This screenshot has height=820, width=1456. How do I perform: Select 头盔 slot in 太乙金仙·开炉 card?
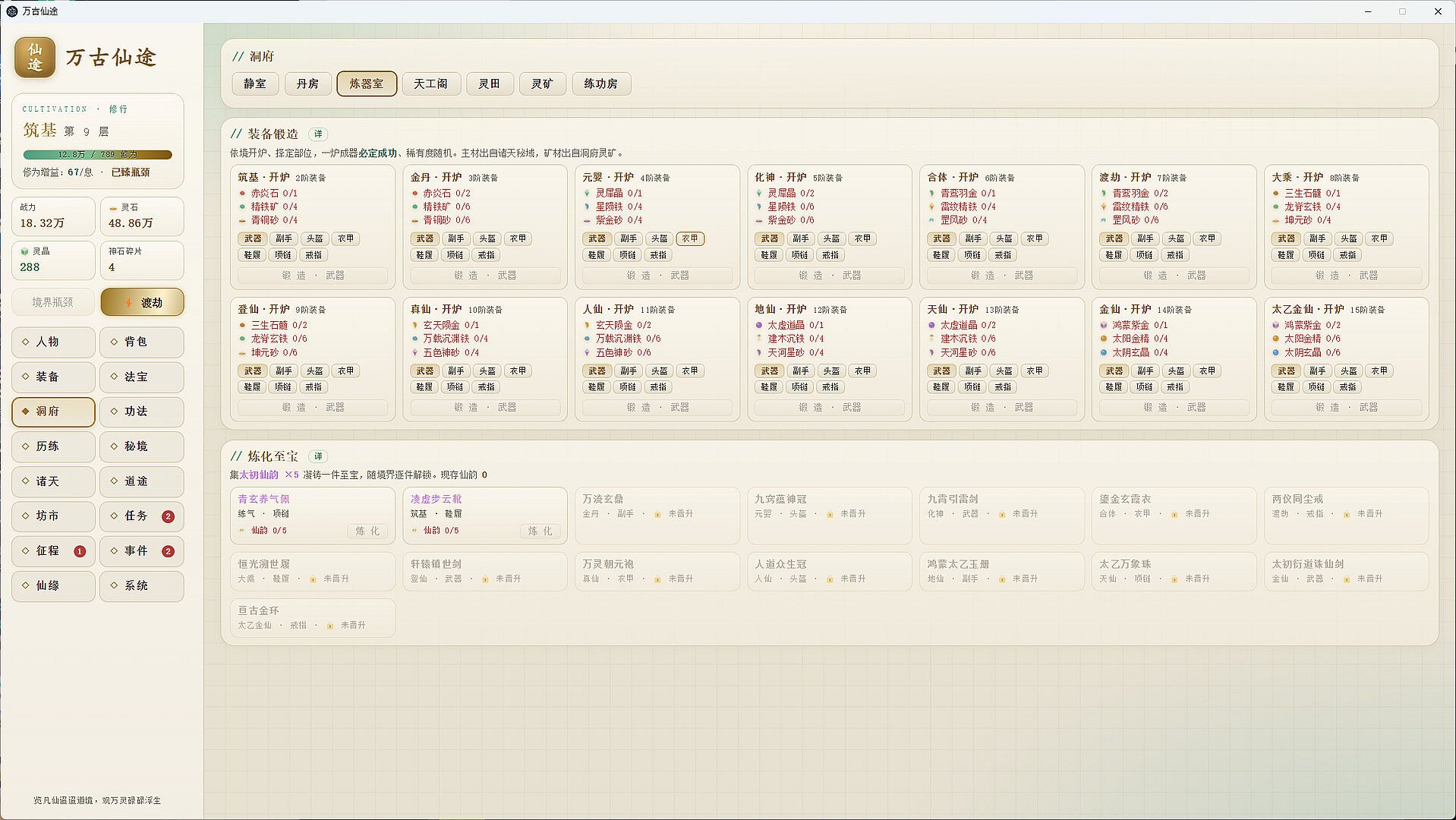click(1349, 371)
